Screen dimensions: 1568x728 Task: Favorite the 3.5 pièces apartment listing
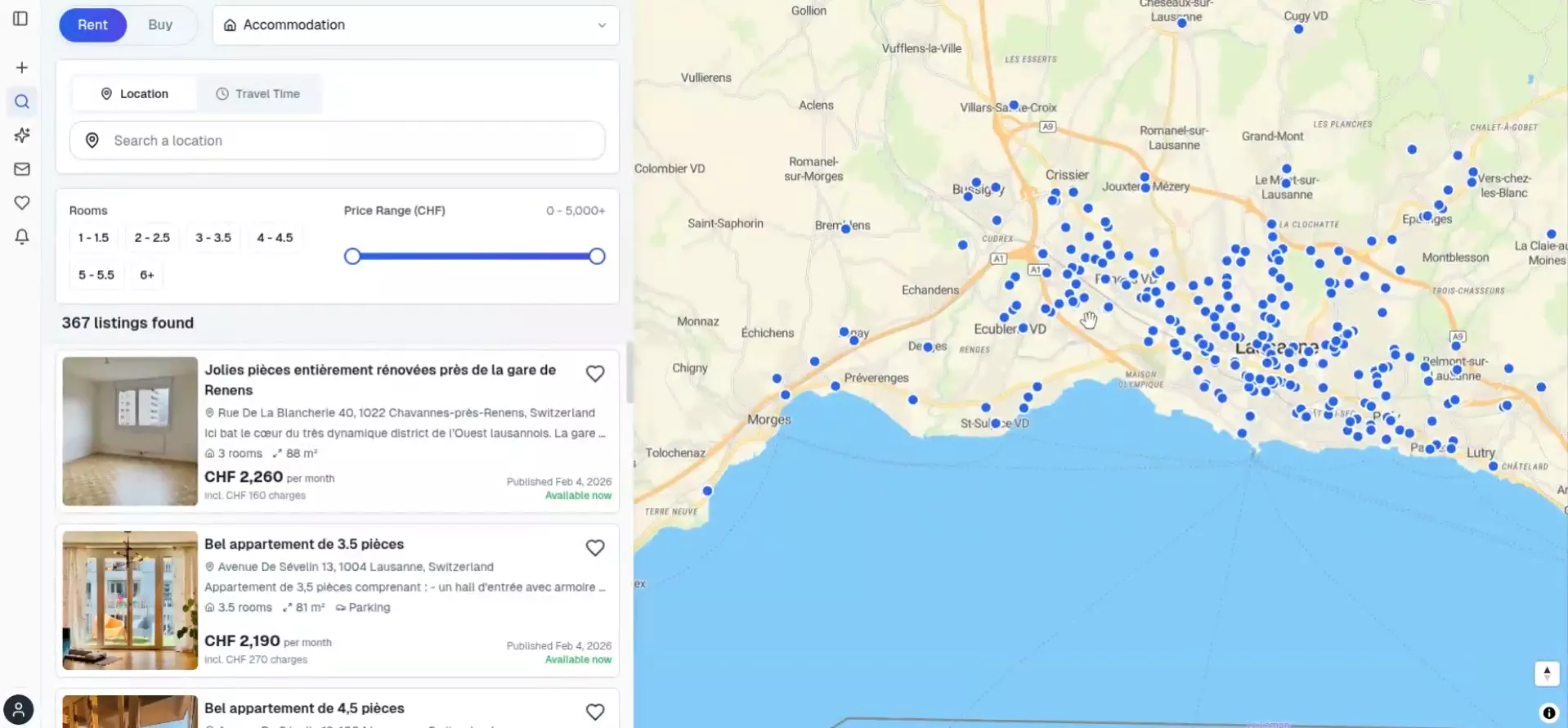pos(594,548)
